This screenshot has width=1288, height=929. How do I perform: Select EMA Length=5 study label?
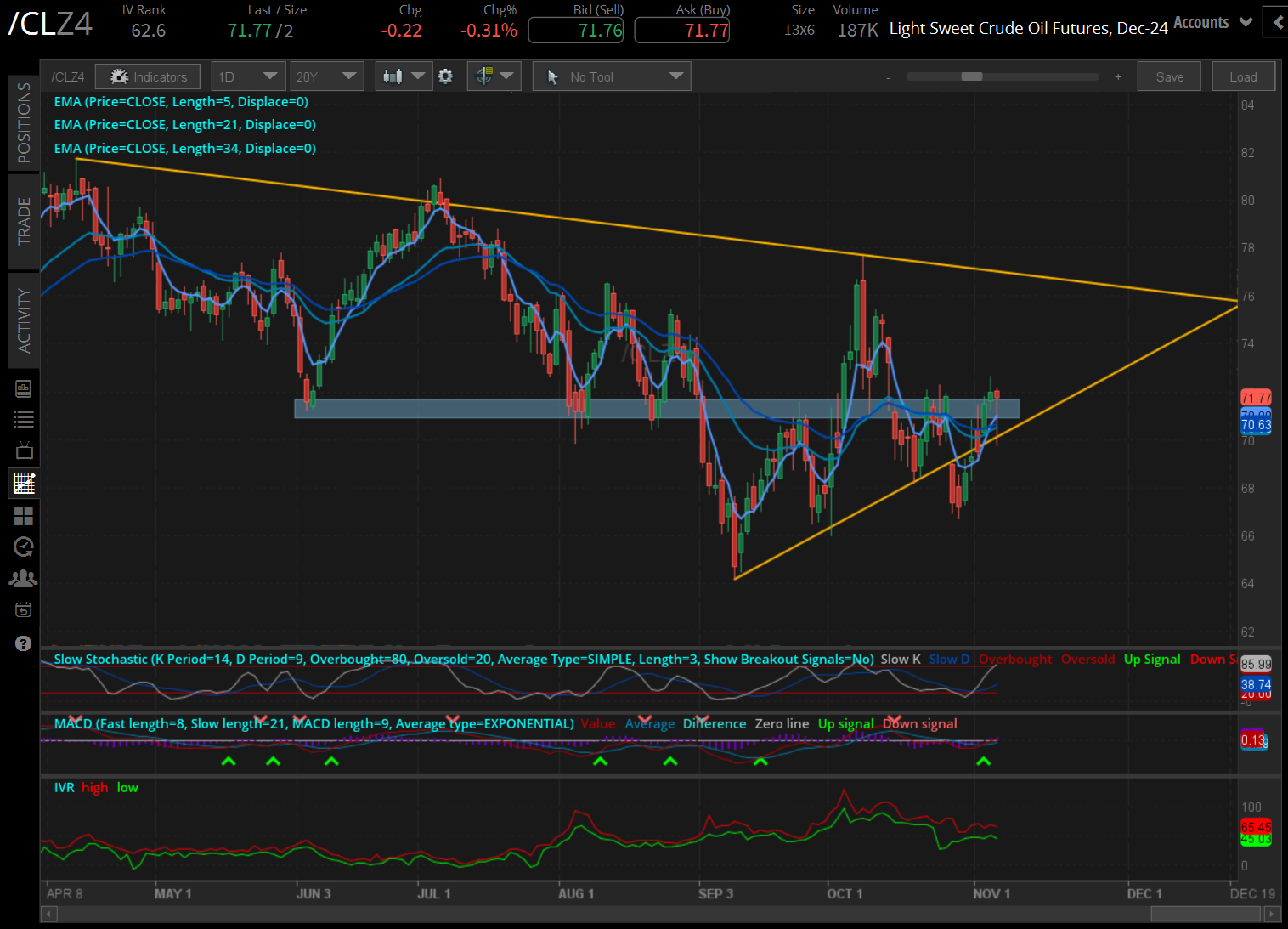tap(181, 102)
